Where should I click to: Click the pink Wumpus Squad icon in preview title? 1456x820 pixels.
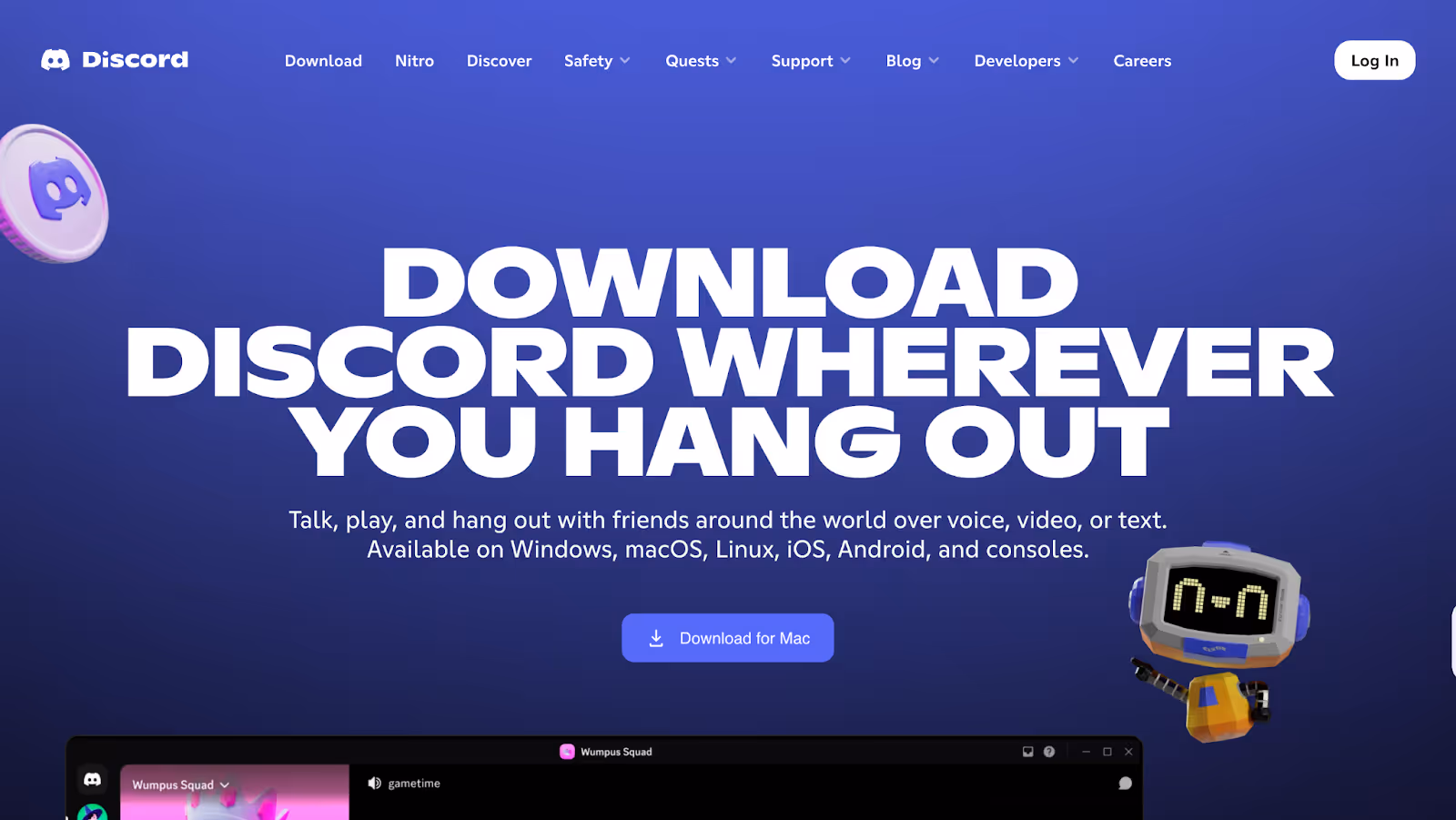(x=567, y=752)
